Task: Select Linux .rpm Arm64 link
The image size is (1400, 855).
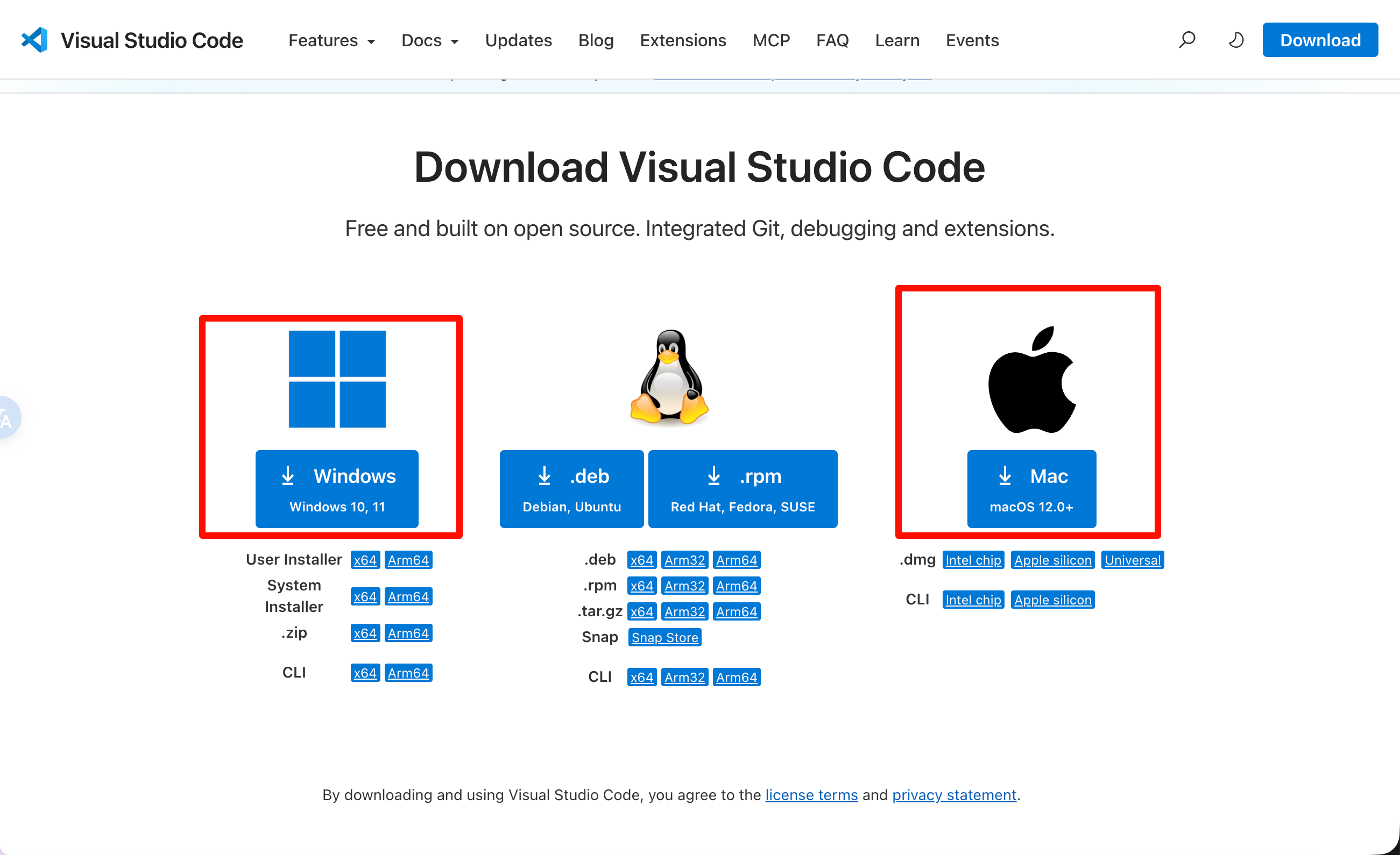Action: click(x=737, y=586)
